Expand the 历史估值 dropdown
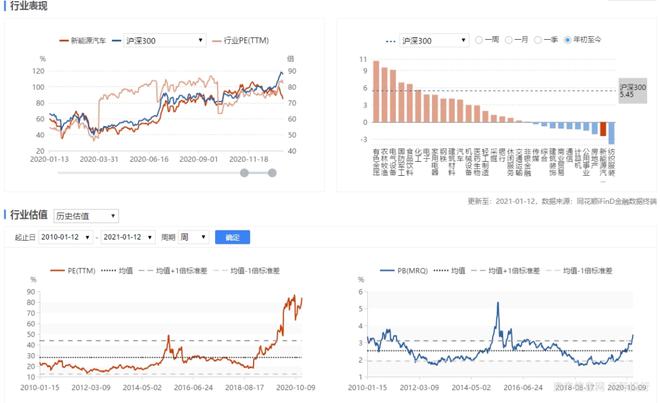This screenshot has height=403, width=660. (x=85, y=215)
